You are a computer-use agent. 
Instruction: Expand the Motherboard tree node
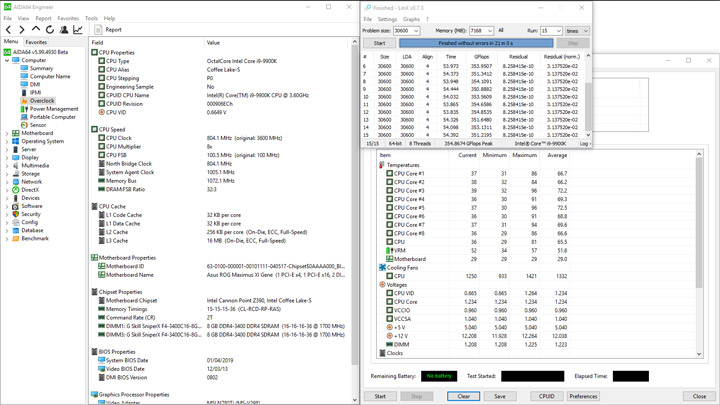tap(7, 133)
